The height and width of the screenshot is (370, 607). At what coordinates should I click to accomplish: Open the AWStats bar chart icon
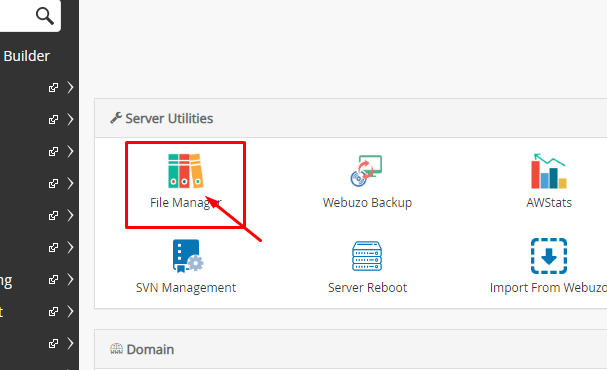pyautogui.click(x=549, y=171)
